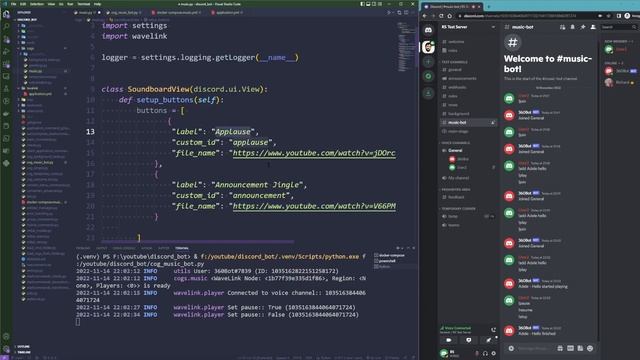Join the General voice channel
This screenshot has height=360, width=640.
(x=455, y=151)
